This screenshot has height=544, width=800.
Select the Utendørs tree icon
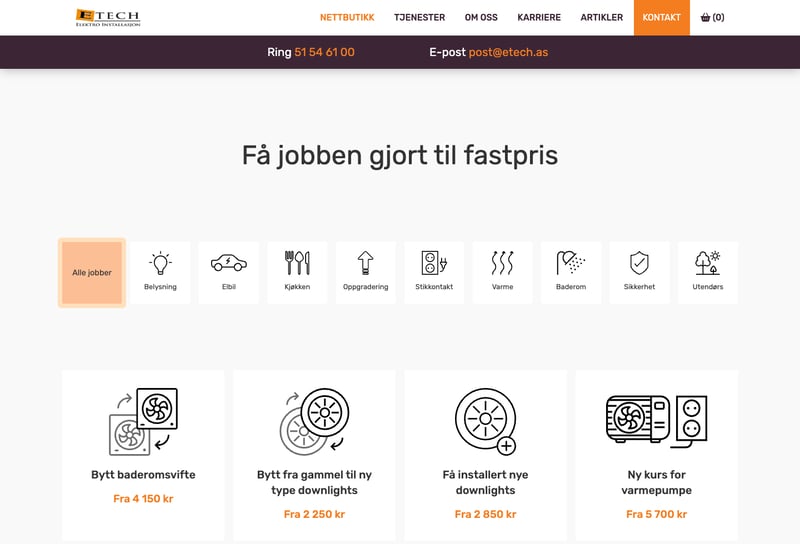point(708,263)
